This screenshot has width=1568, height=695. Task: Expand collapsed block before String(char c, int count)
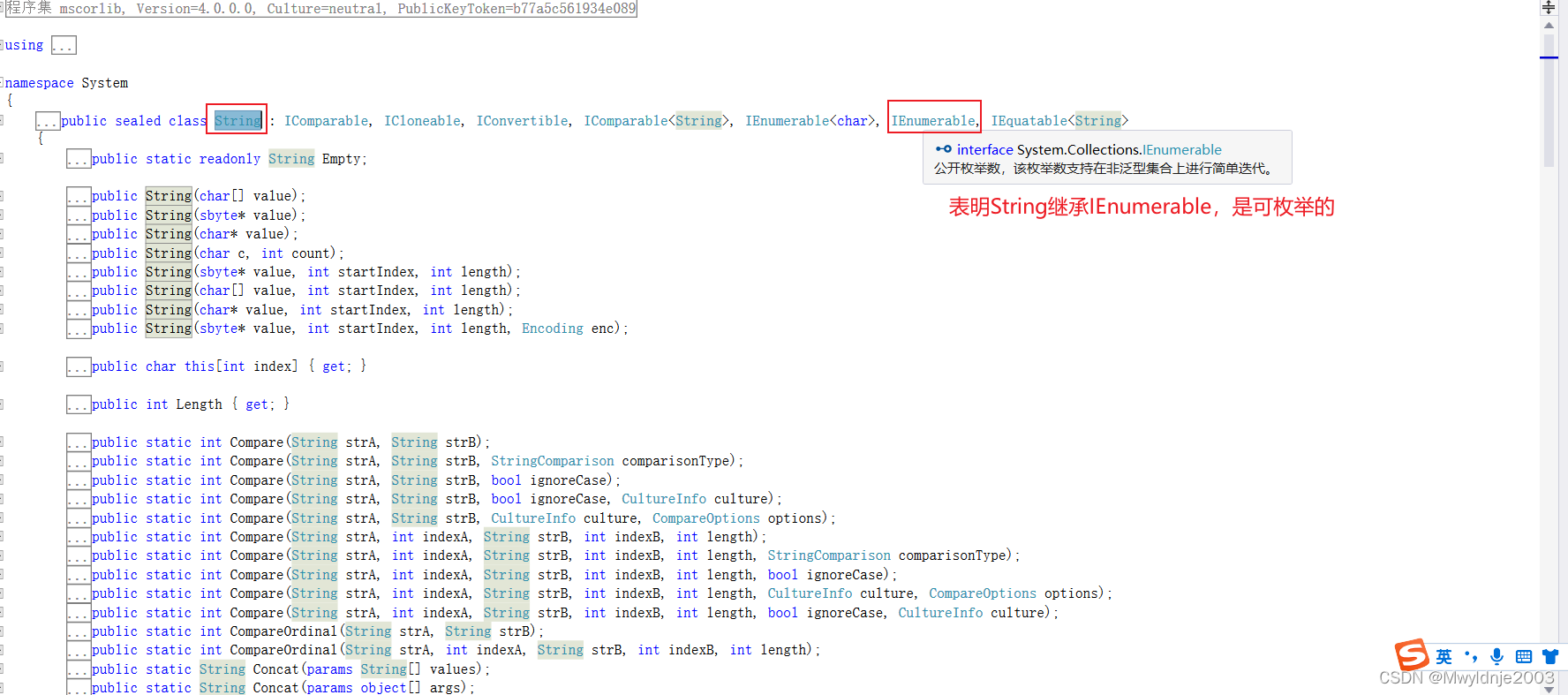coord(79,253)
